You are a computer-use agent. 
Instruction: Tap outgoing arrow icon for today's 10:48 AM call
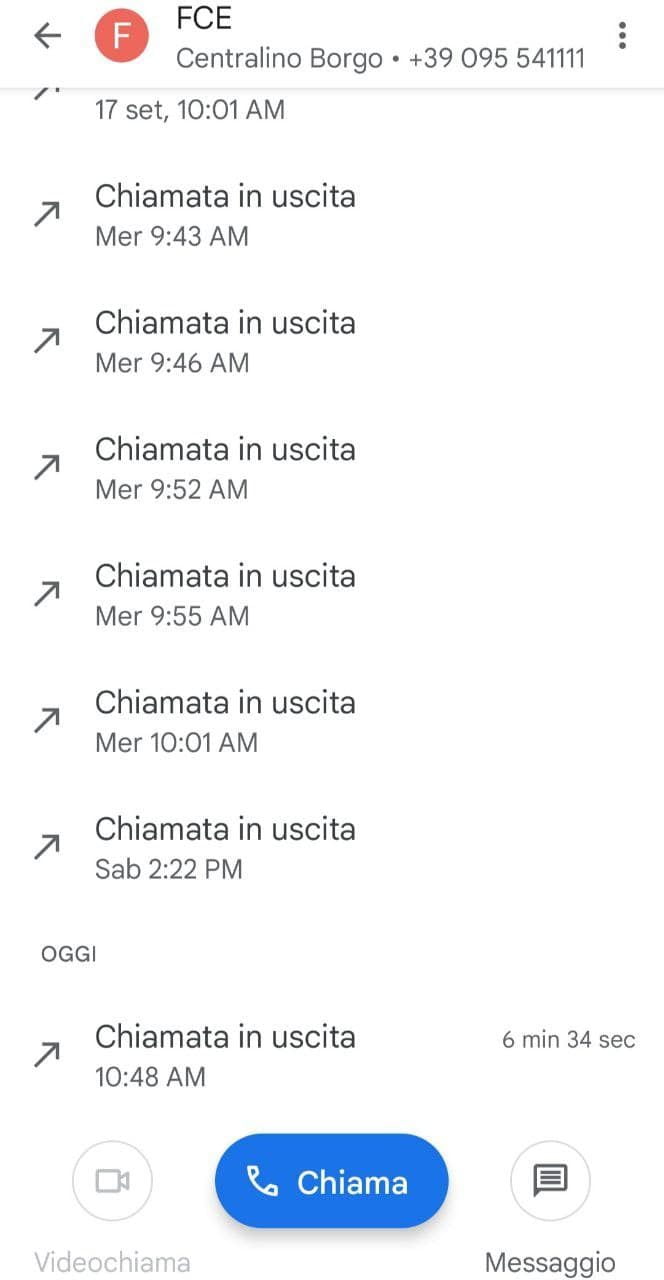(47, 1055)
